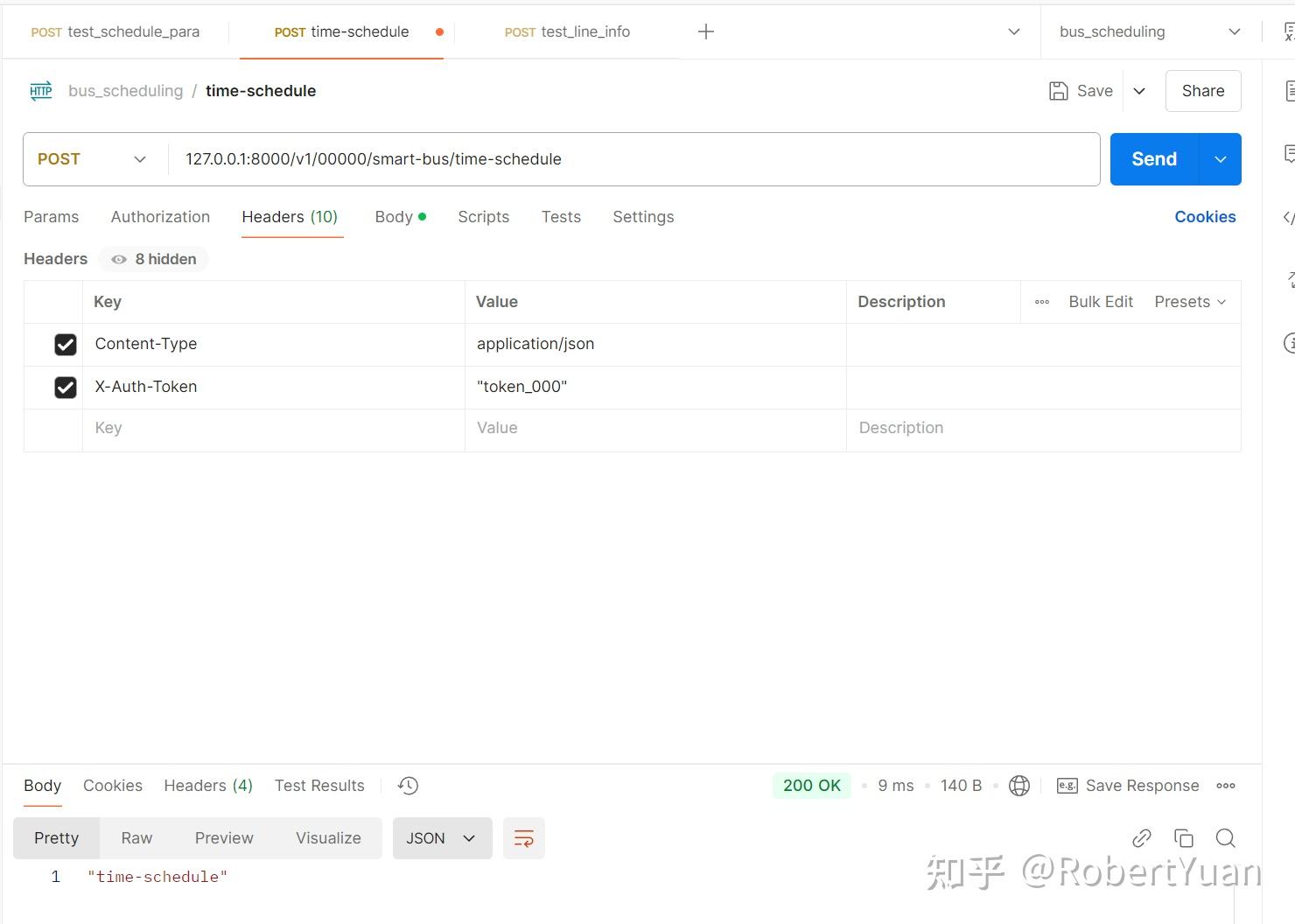Click the 200 OK status badge
This screenshot has height=924, width=1295.
(812, 786)
